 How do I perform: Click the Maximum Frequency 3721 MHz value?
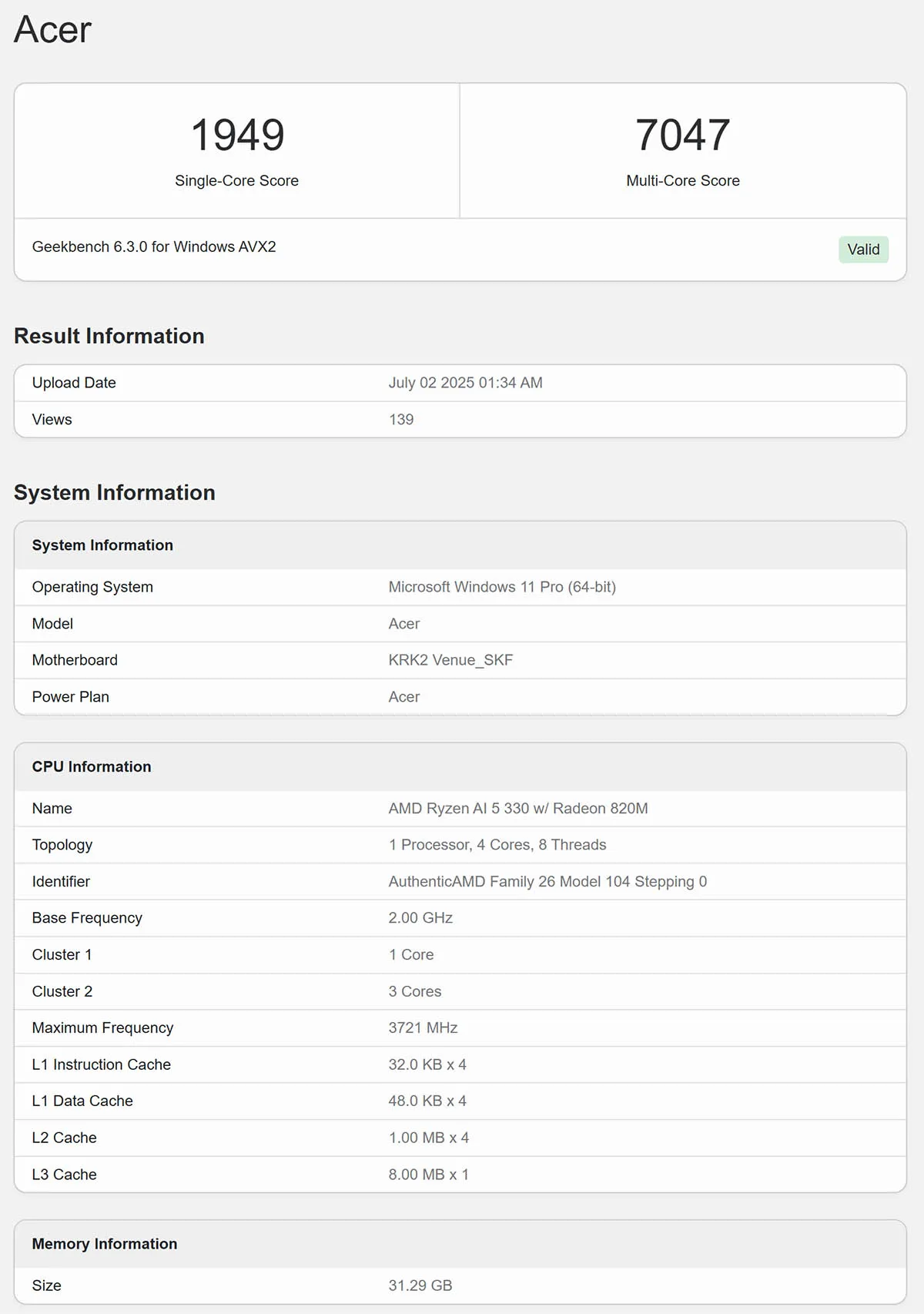(423, 1028)
